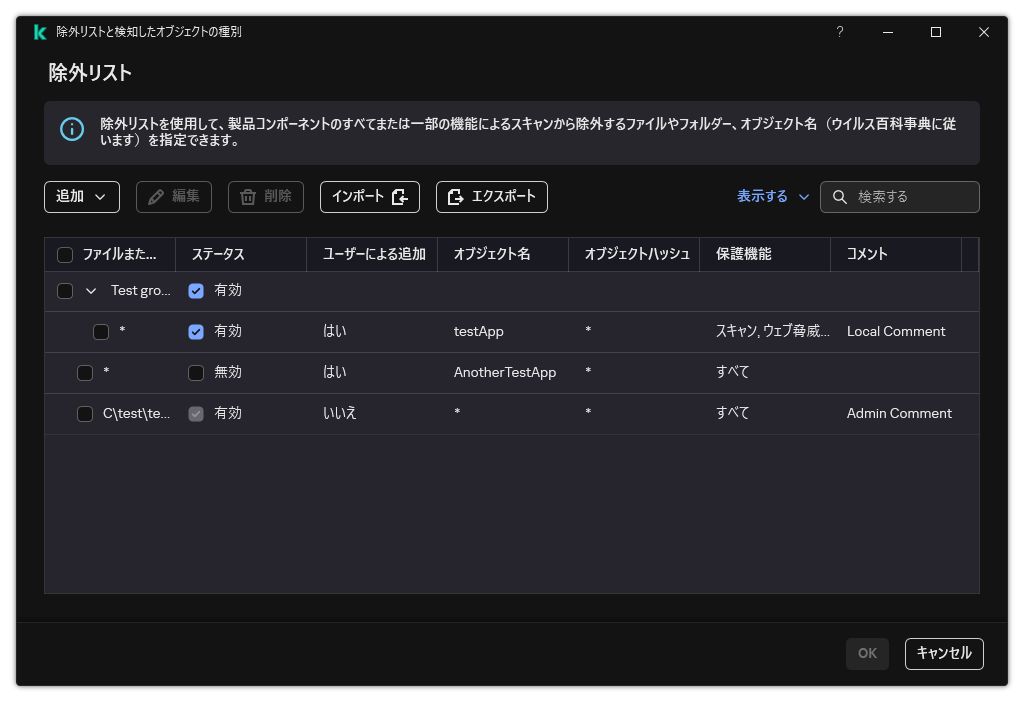Collapse the Test group using its chevron

point(89,290)
